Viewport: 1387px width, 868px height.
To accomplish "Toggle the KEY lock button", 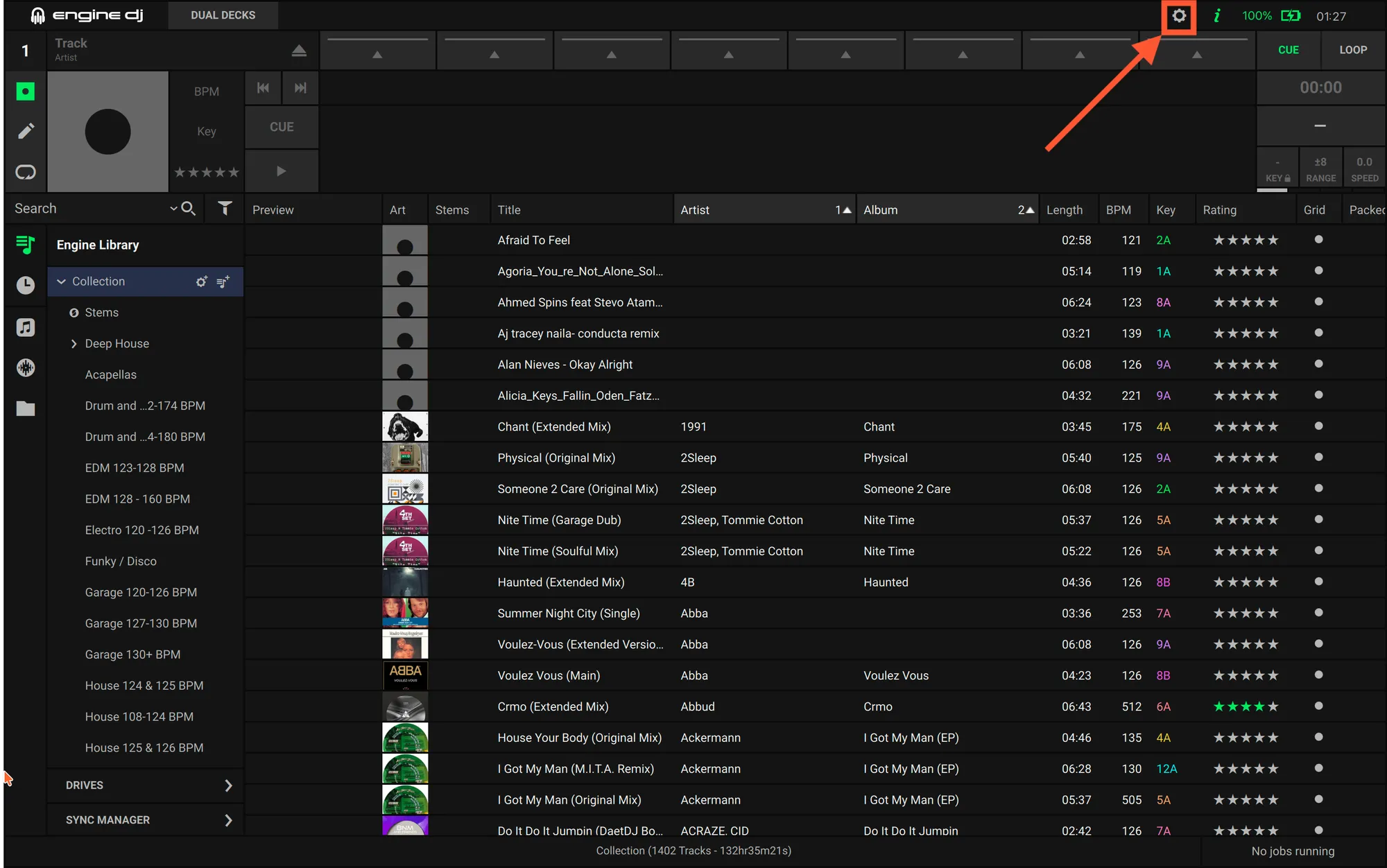I will point(1277,169).
